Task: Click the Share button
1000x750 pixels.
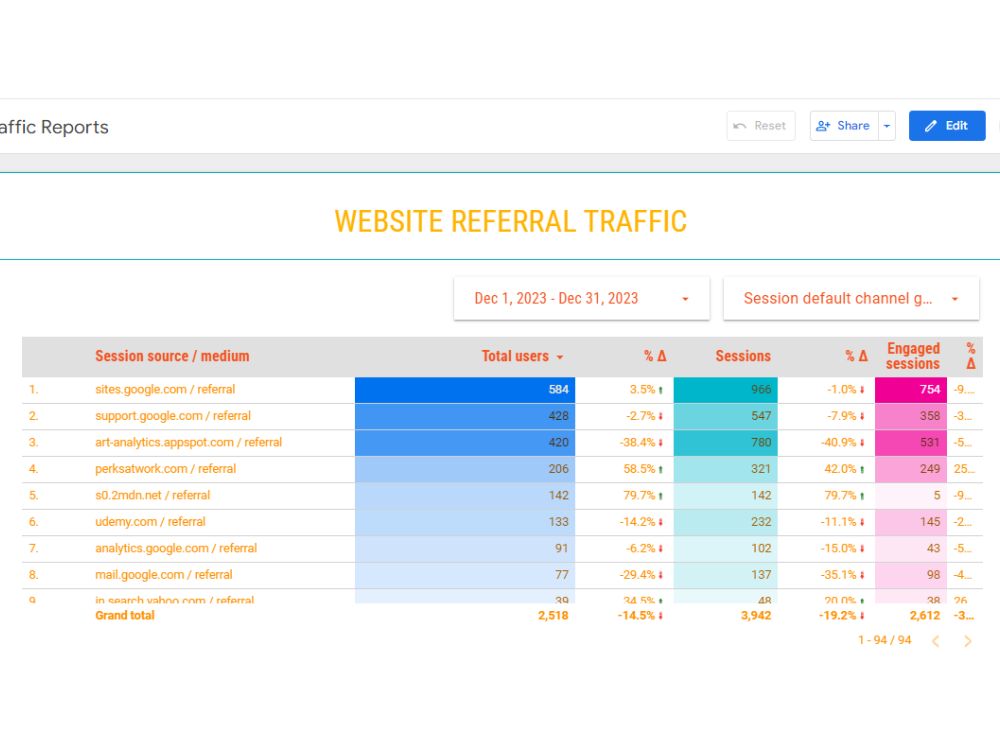Action: [844, 126]
